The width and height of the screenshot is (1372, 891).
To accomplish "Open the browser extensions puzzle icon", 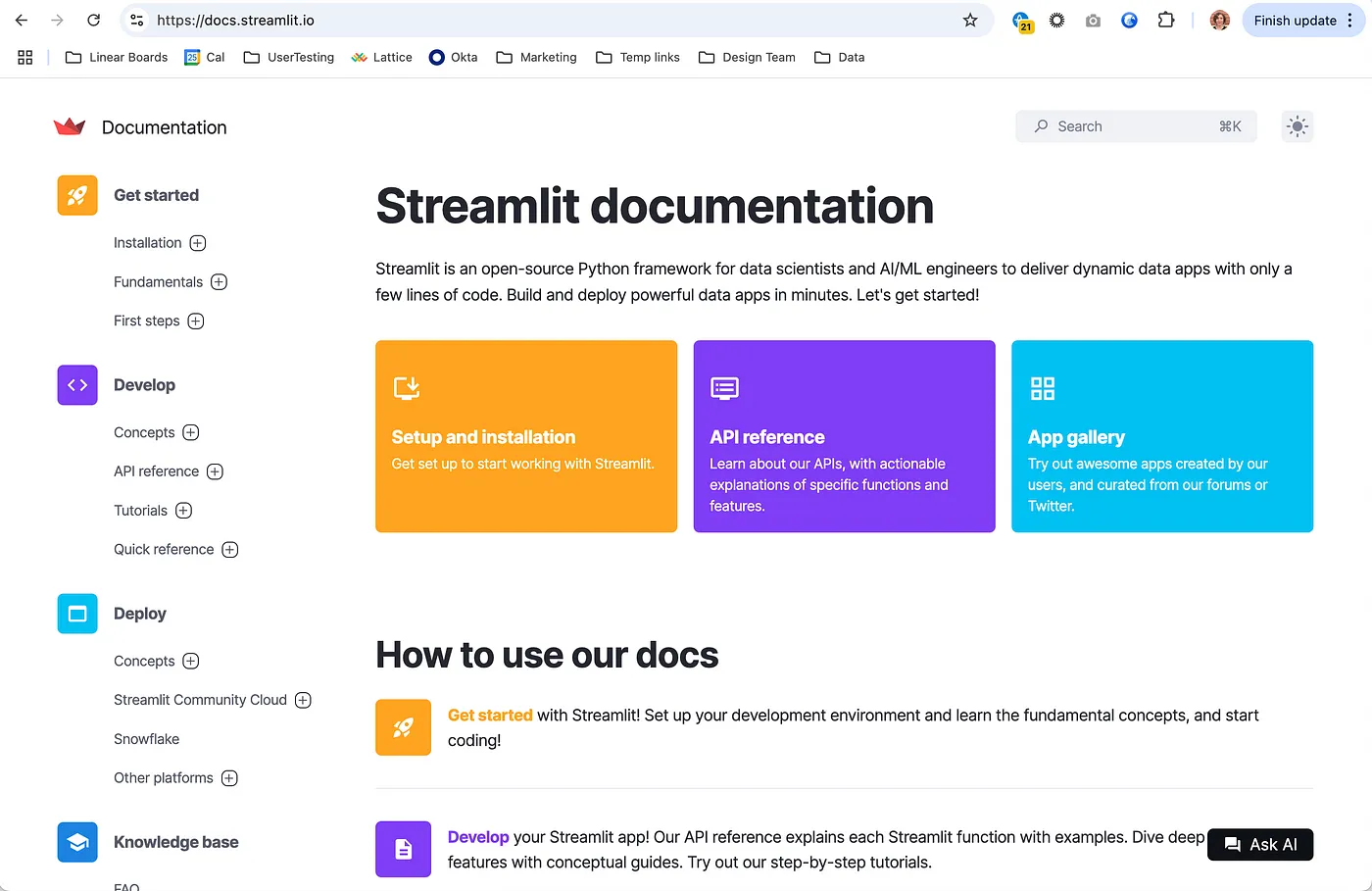I will point(1166,20).
